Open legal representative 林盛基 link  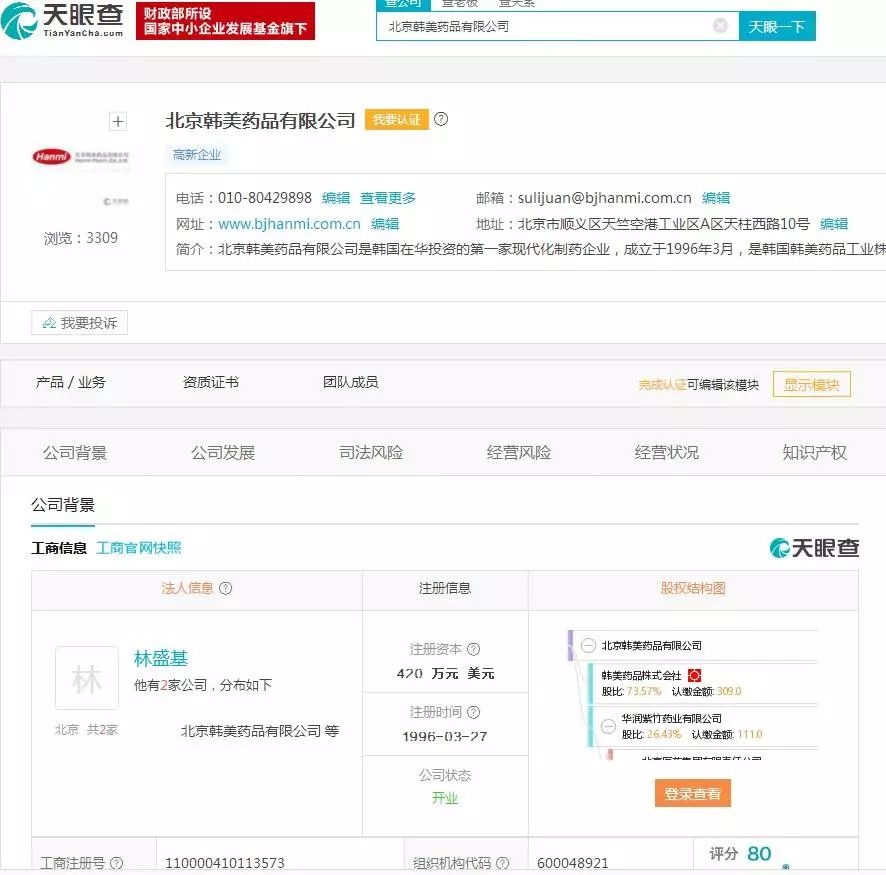[160, 659]
